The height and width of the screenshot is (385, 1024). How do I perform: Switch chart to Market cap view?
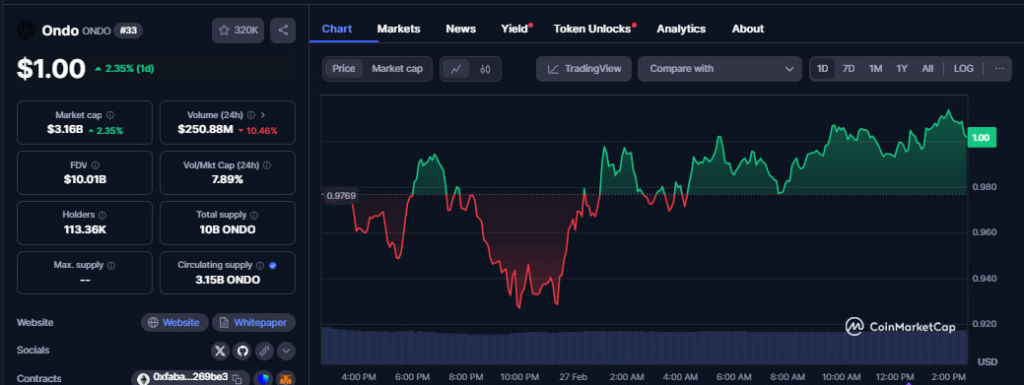[397, 69]
